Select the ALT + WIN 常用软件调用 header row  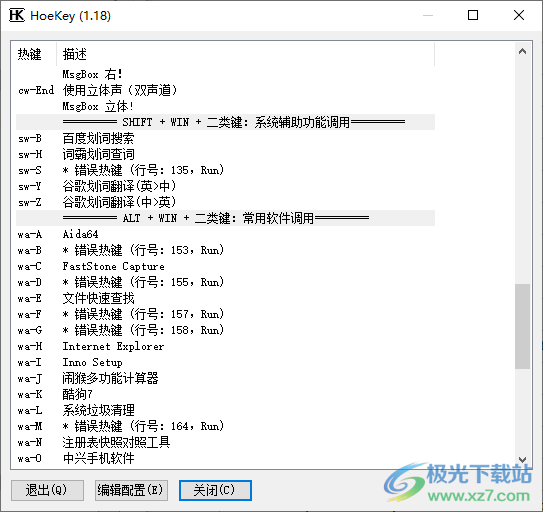[x=225, y=218]
